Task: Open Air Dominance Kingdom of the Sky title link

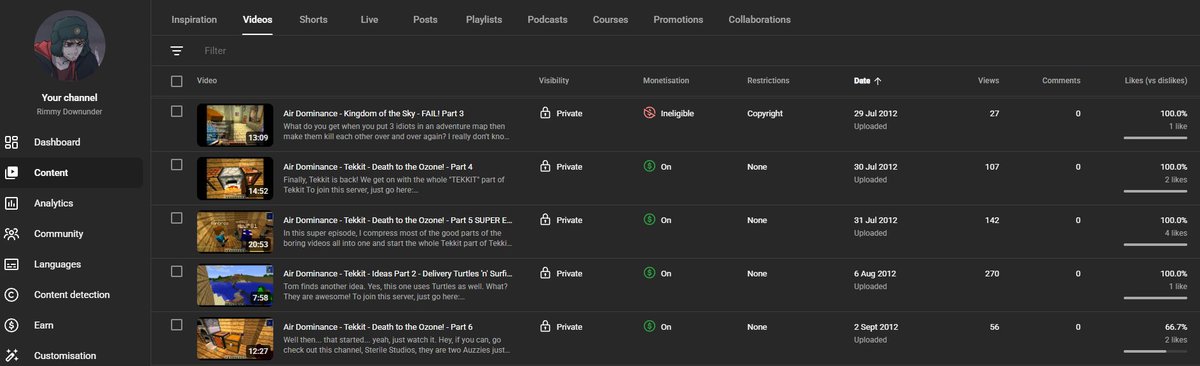Action: pos(373,114)
